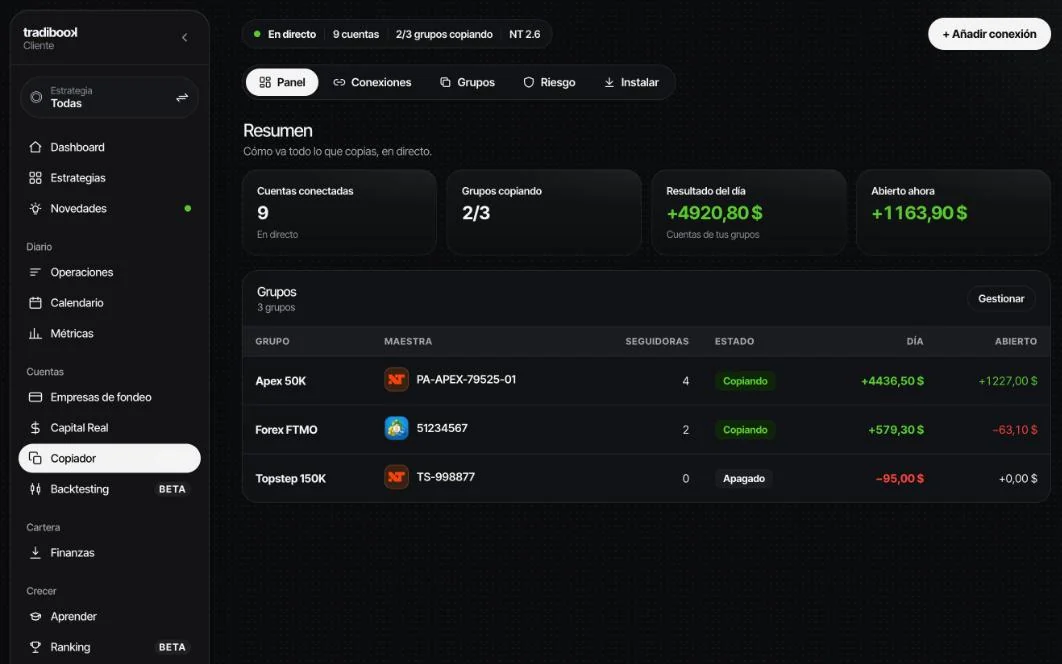Click the Panel tab grid icon
1062x664 pixels.
pyautogui.click(x=265, y=82)
